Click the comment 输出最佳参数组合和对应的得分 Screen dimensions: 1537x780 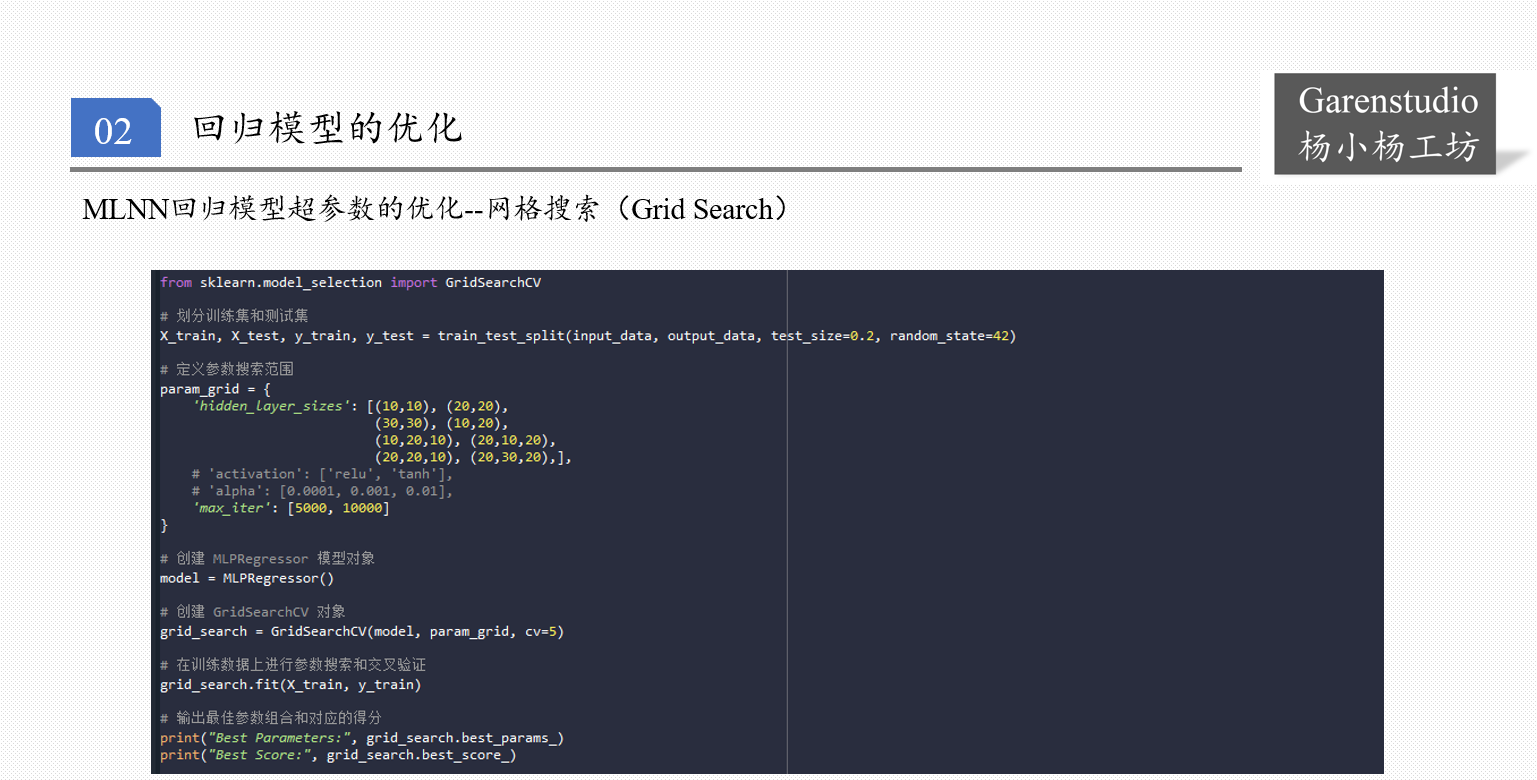tap(270, 717)
